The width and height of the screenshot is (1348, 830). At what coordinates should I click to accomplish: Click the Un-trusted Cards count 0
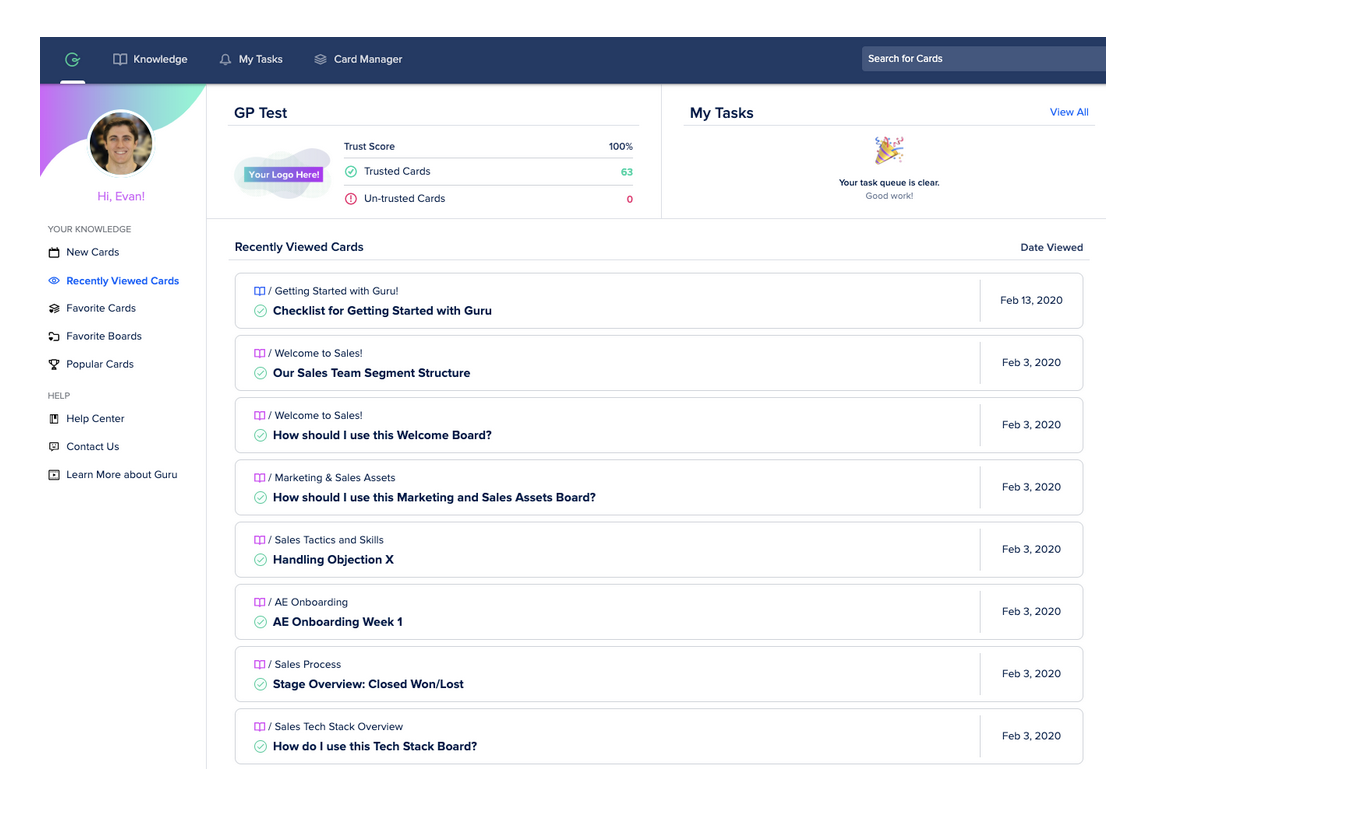click(630, 199)
